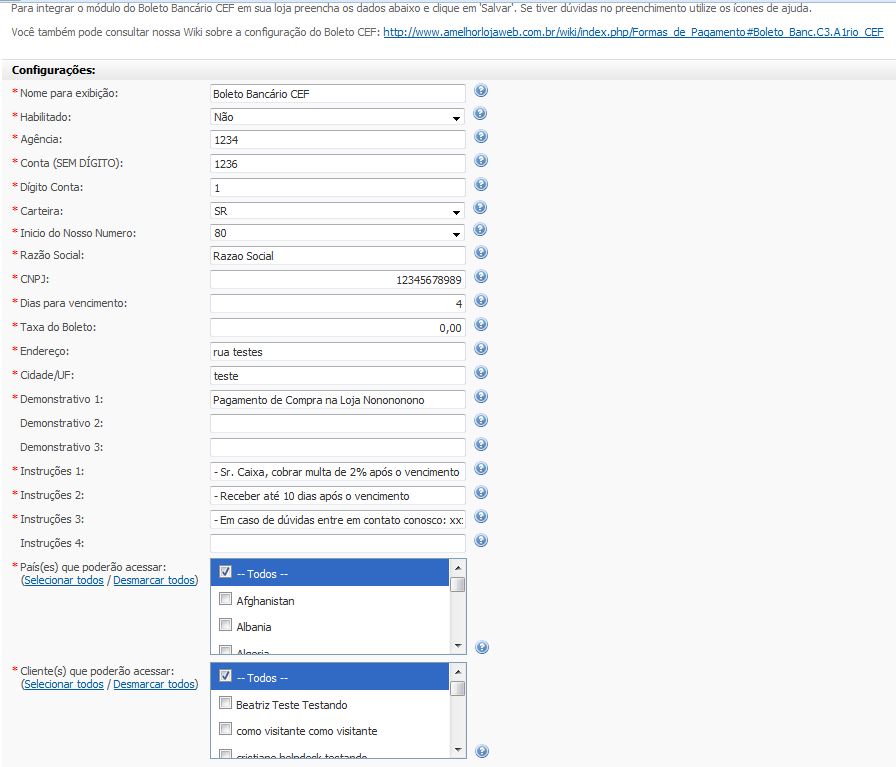Click help icon beside Habilitado dropdown
Screen dimensions: 896x767
(x=481, y=113)
